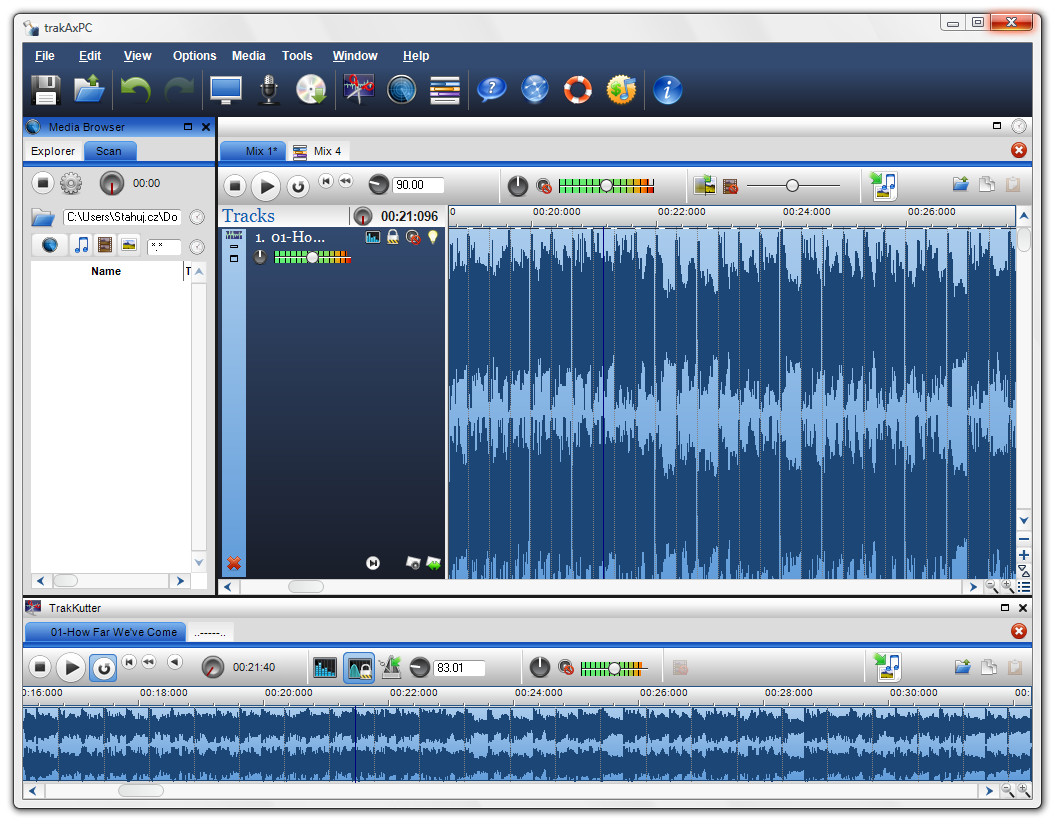
Task: Open help speech bubble question icon
Action: pyautogui.click(x=491, y=89)
